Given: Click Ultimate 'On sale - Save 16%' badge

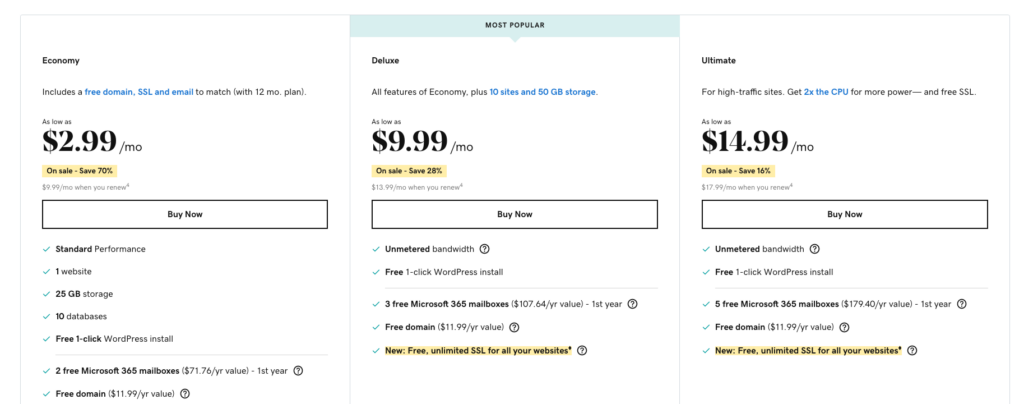Looking at the screenshot, I should pos(739,171).
